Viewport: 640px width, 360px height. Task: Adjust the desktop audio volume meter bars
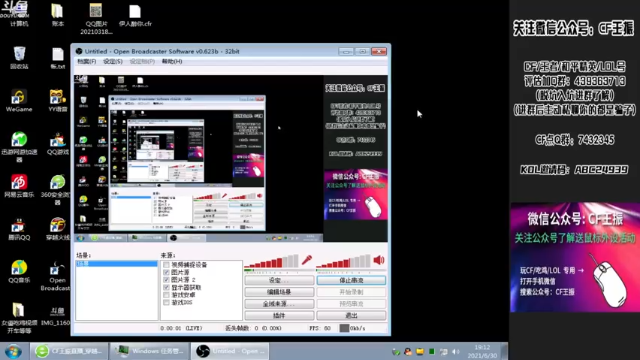[x=343, y=261]
